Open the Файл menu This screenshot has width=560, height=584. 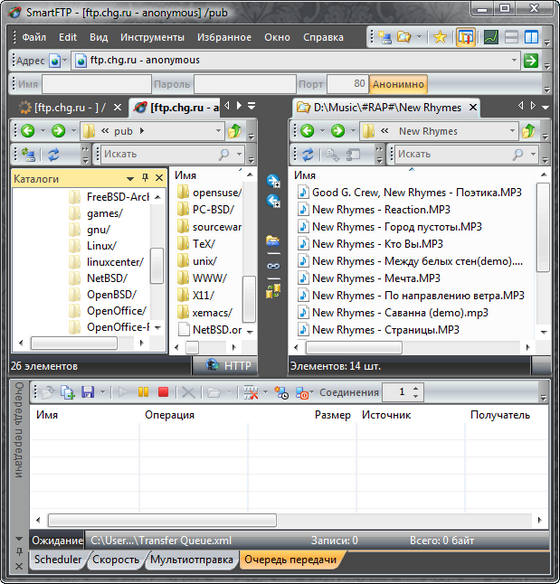point(34,37)
